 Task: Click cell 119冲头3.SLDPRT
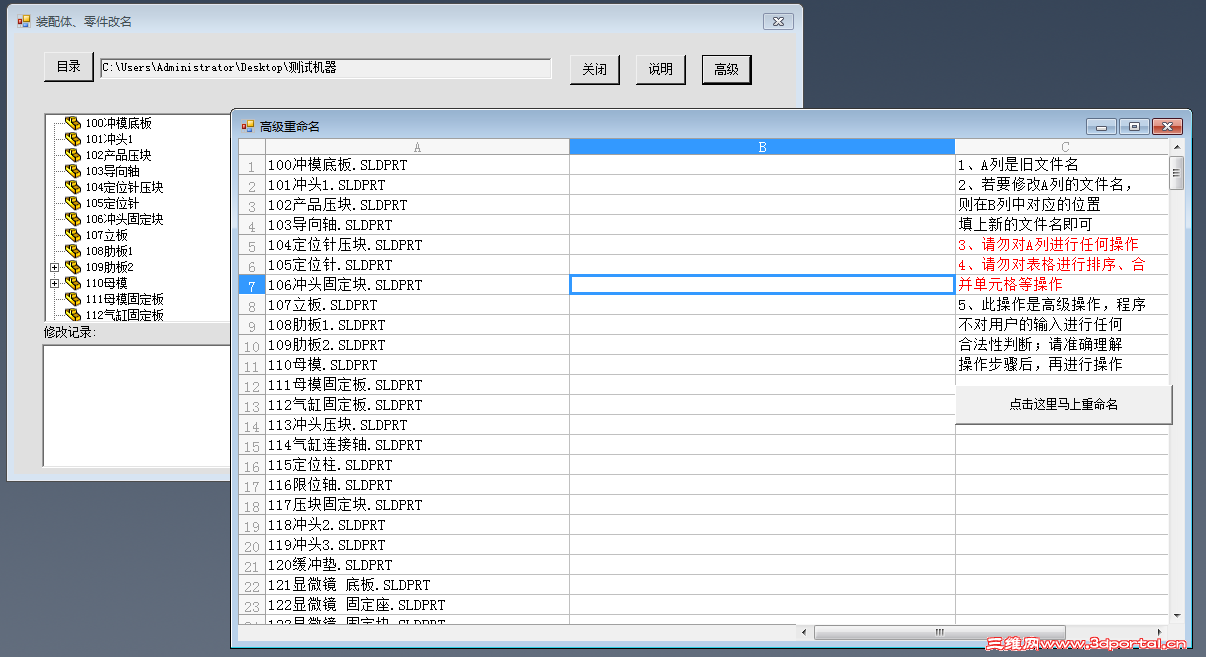417,545
